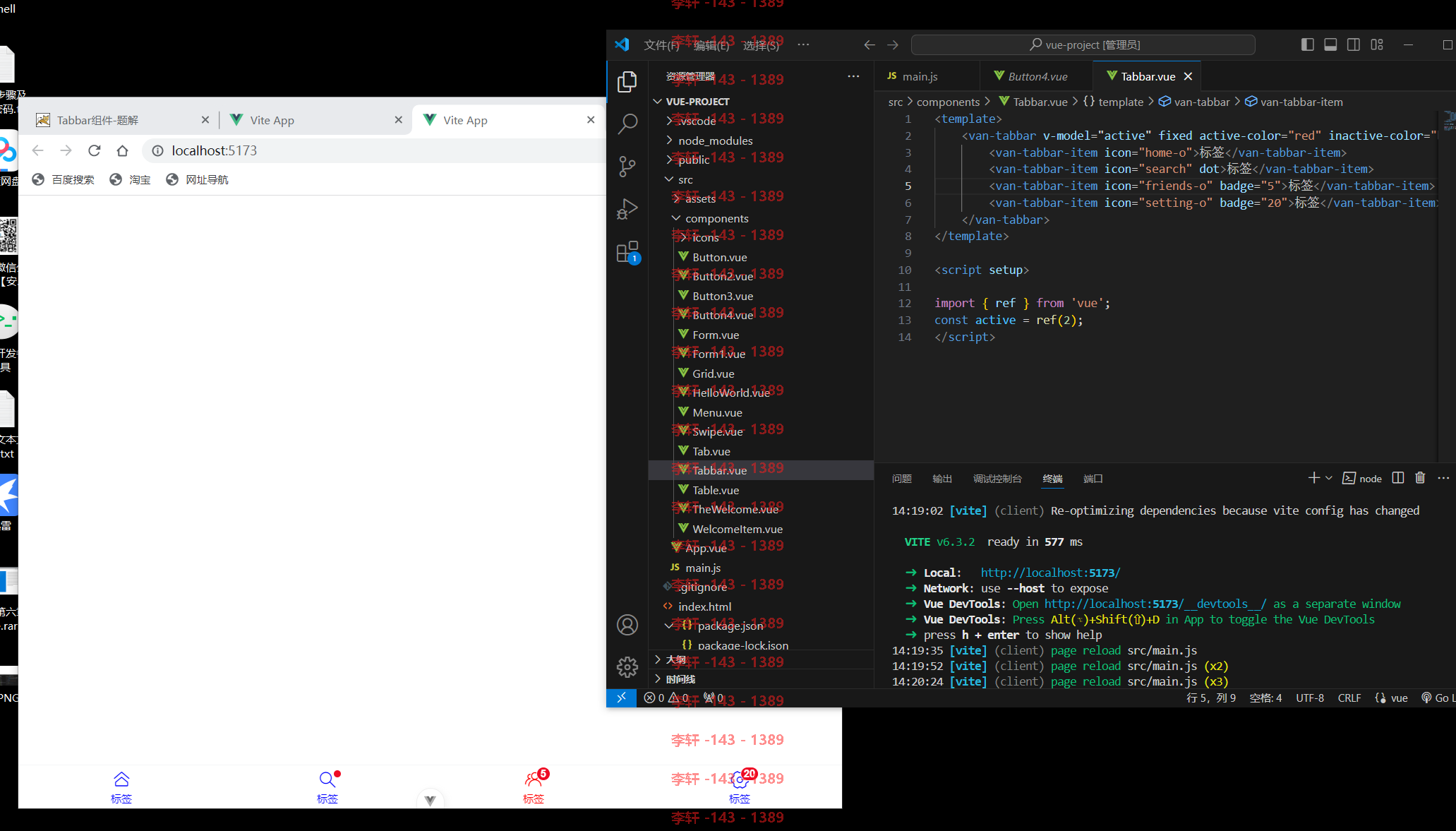Click 网址导航 bookmark
Image resolution: width=1456 pixels, height=831 pixels.
coord(197,180)
